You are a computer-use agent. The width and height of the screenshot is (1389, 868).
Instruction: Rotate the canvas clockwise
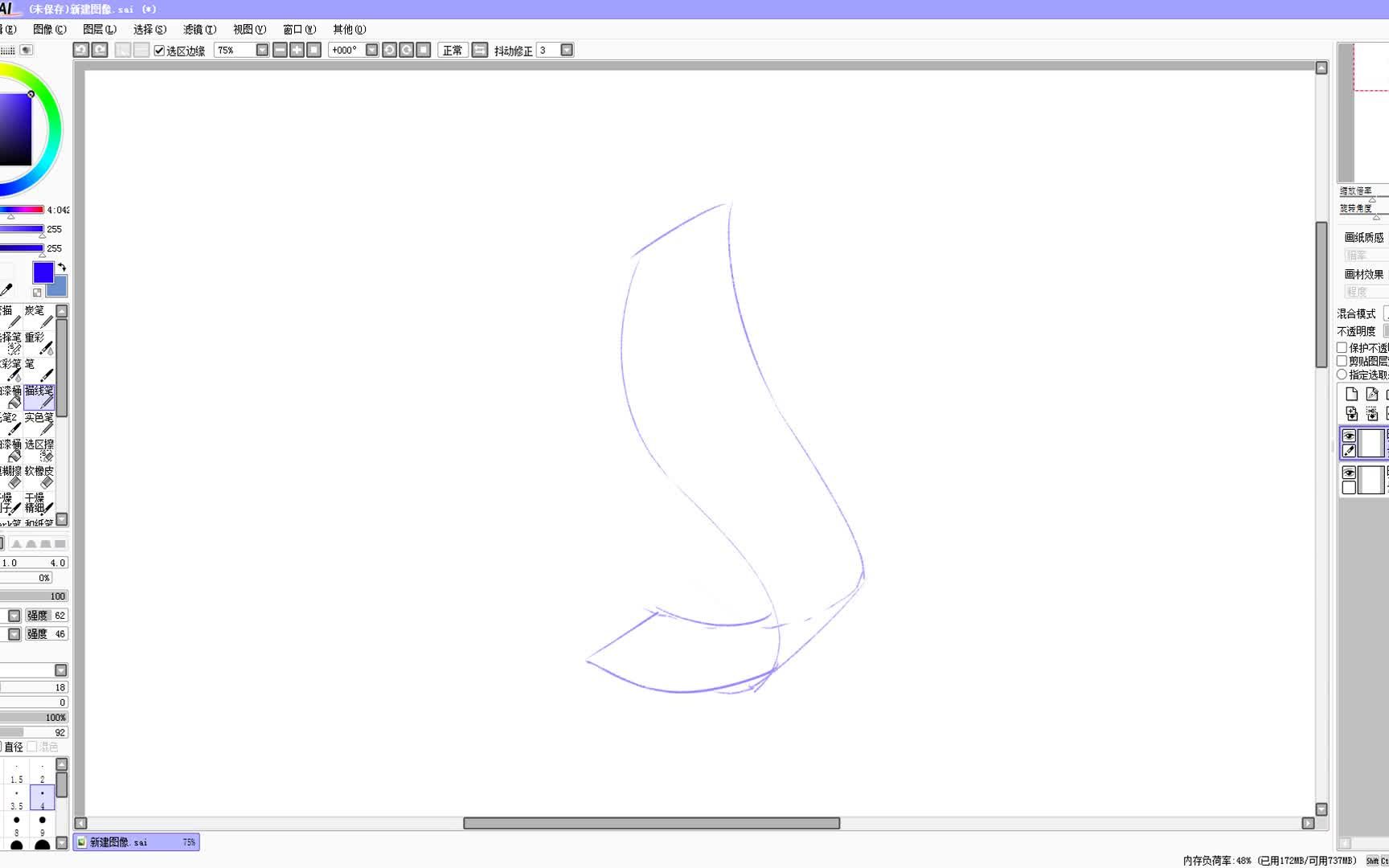pyautogui.click(x=407, y=50)
